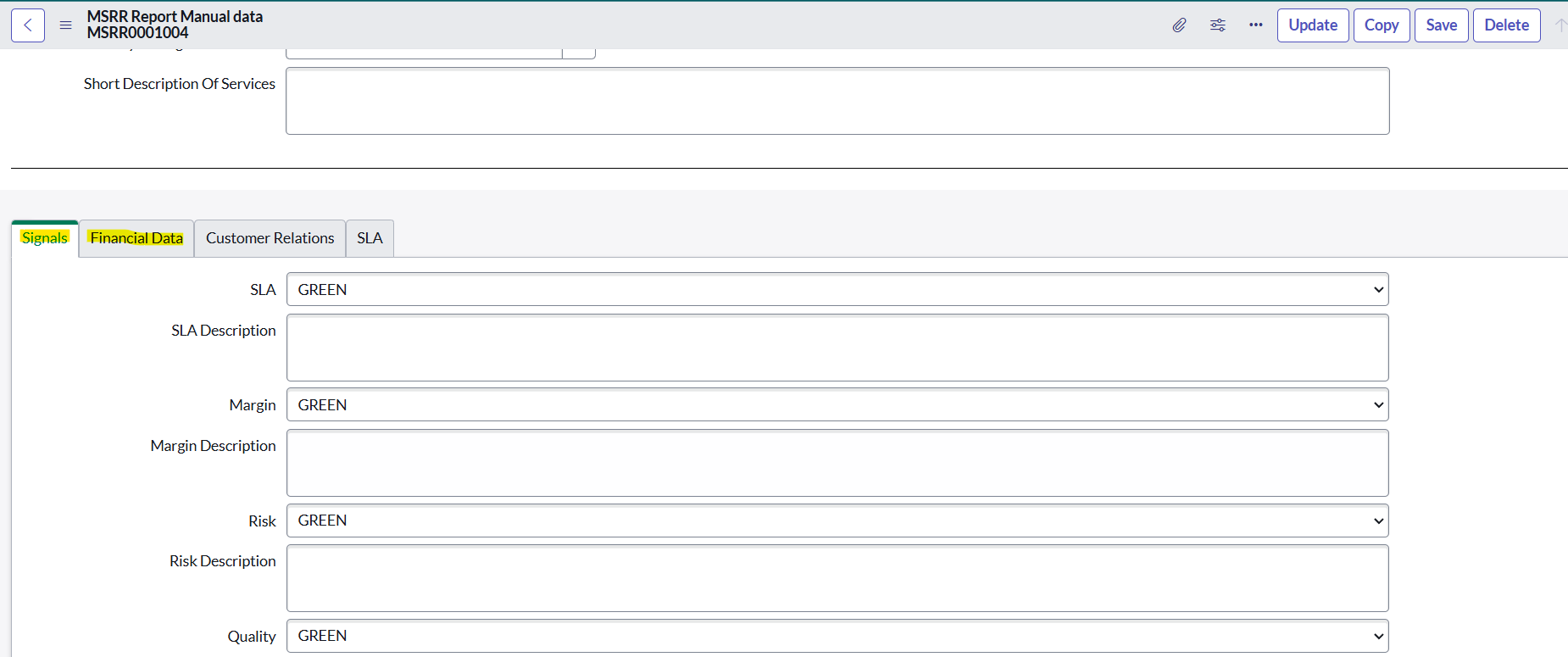Click the back arrow to return

tap(27, 25)
